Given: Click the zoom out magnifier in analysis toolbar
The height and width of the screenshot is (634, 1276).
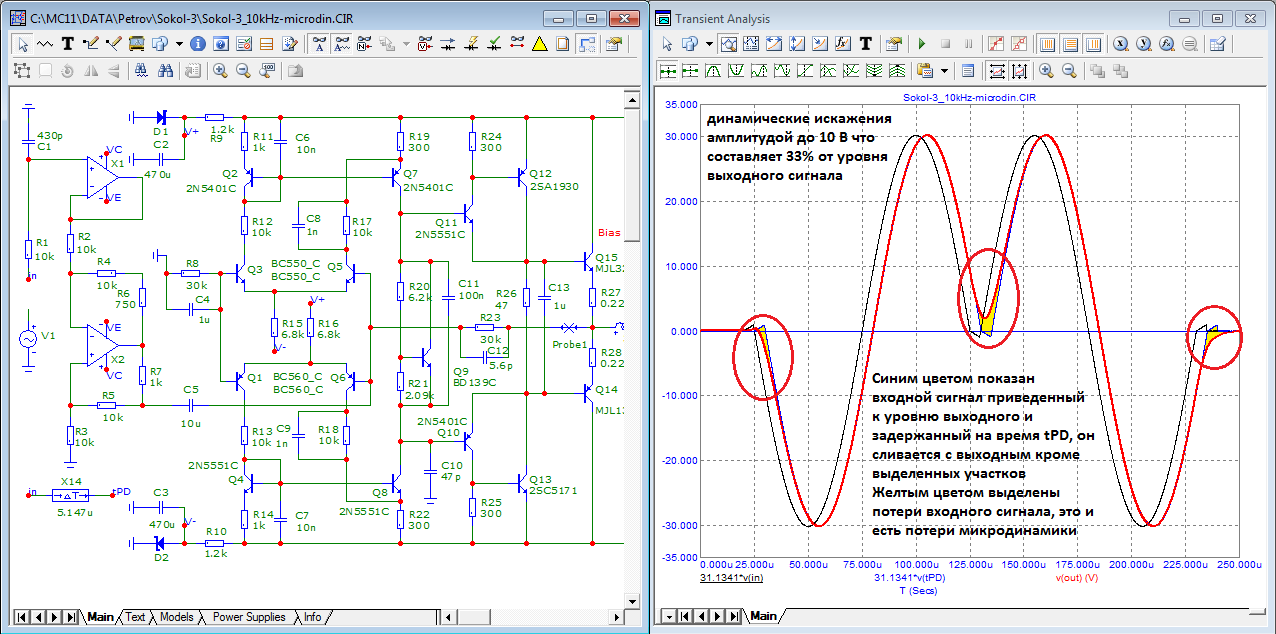Looking at the screenshot, I should tap(1069, 70).
